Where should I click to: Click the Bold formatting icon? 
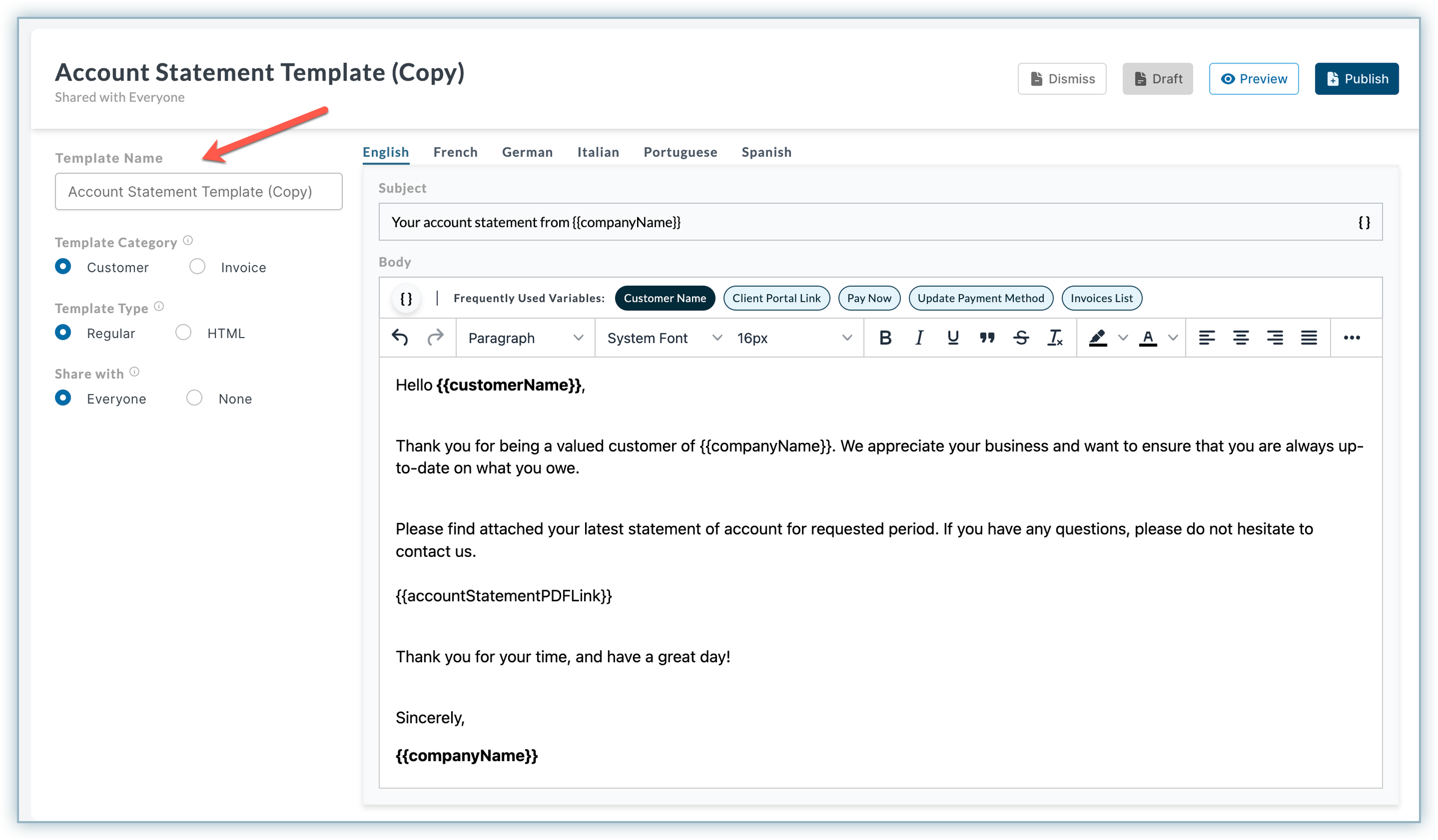click(885, 338)
